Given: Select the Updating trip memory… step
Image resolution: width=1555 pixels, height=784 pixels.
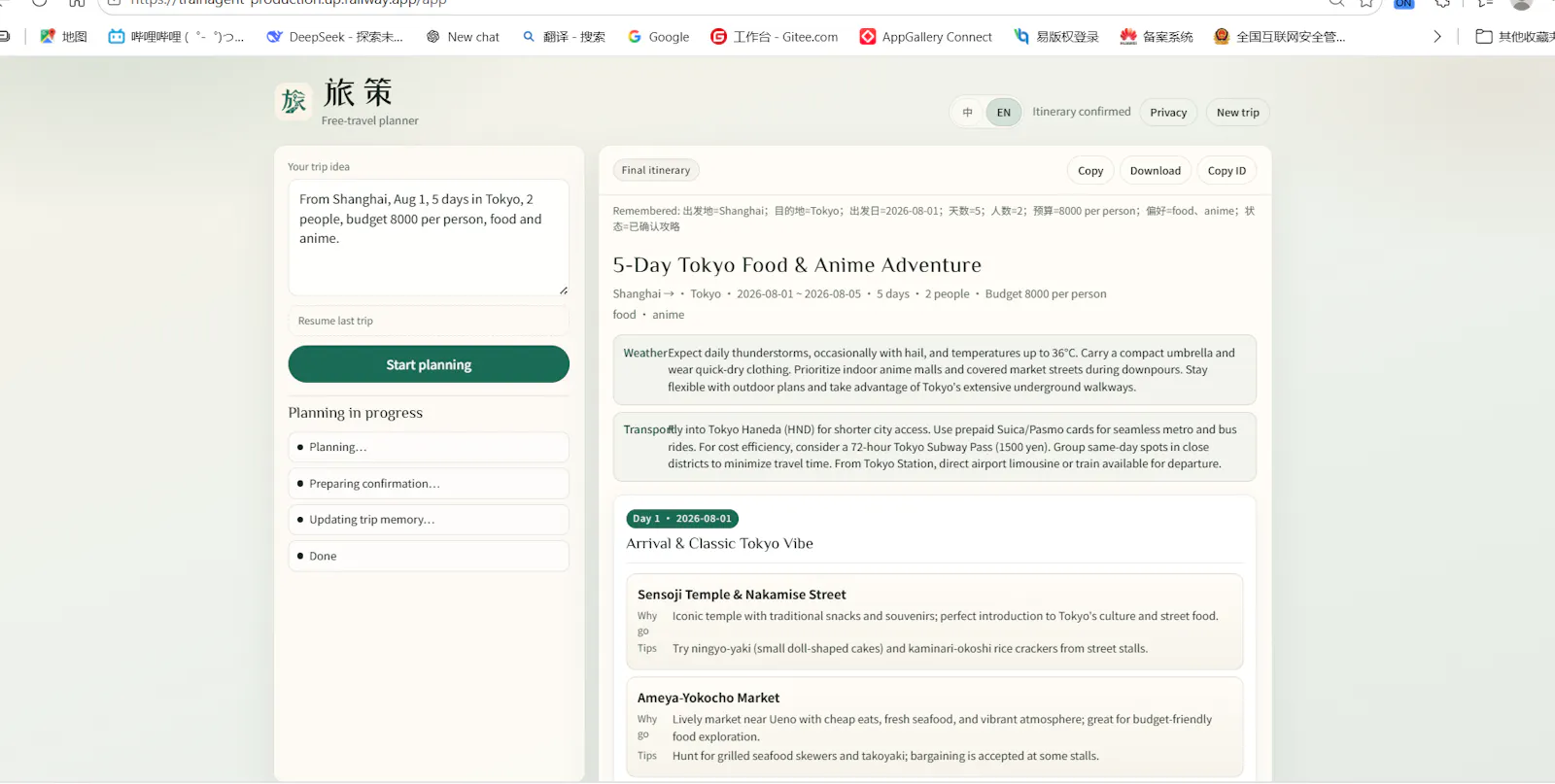Looking at the screenshot, I should [x=429, y=520].
